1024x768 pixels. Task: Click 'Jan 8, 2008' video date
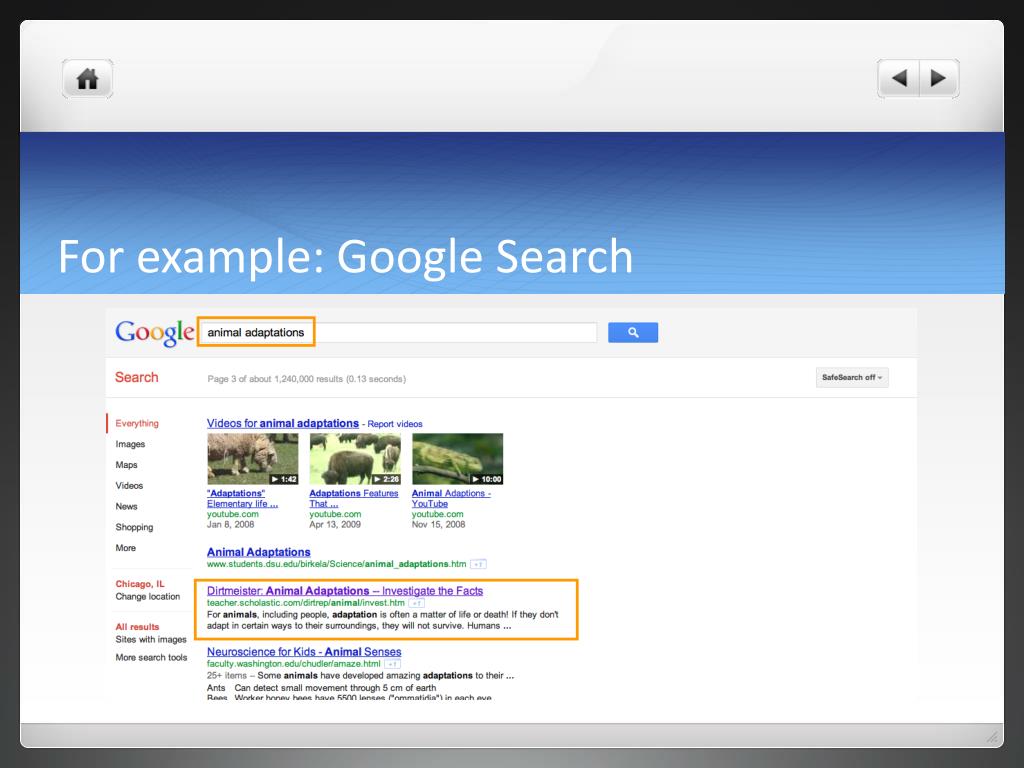pos(231,524)
